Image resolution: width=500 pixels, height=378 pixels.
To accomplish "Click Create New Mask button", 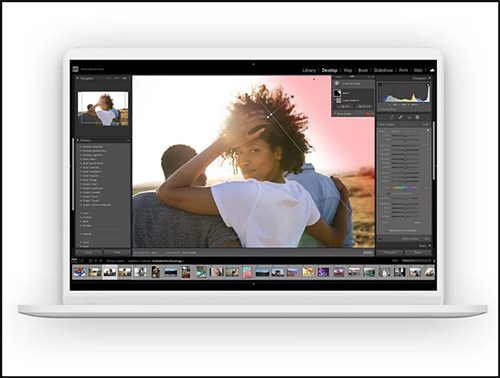I will 353,83.
